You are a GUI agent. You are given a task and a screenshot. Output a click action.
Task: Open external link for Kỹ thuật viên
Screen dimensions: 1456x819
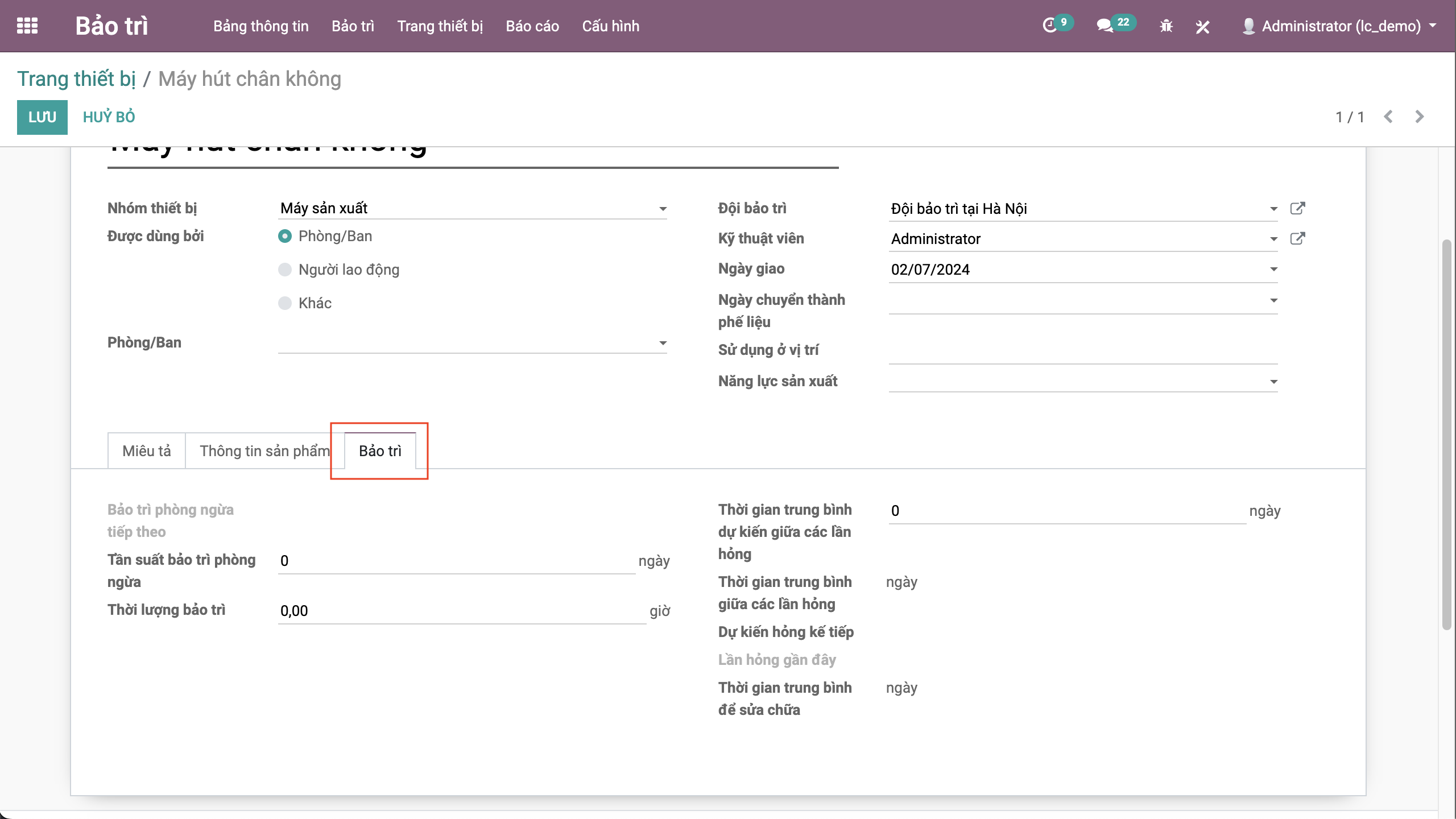tap(1297, 239)
